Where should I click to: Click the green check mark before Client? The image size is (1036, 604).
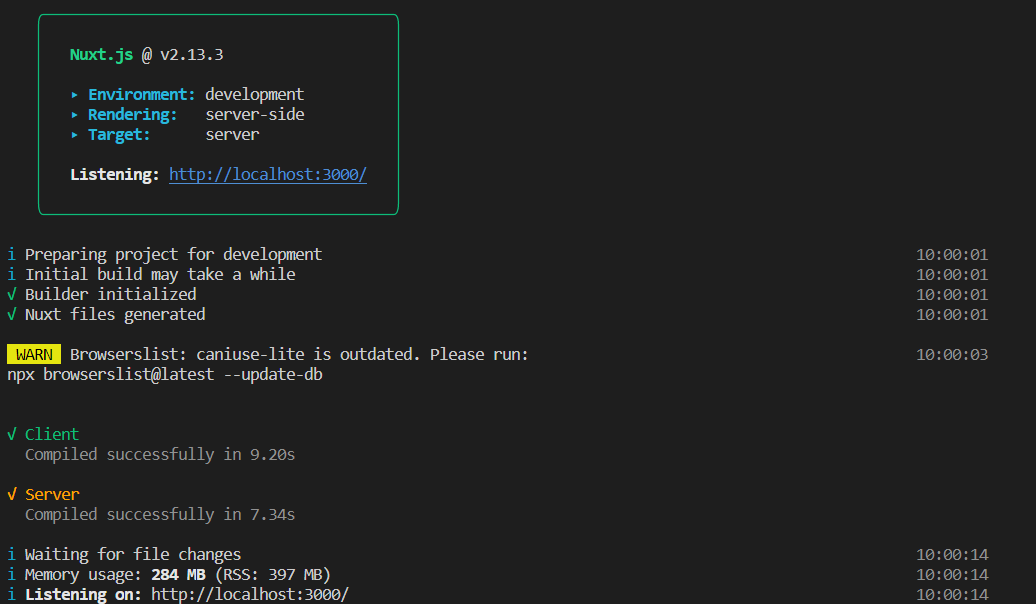[x=11, y=434]
